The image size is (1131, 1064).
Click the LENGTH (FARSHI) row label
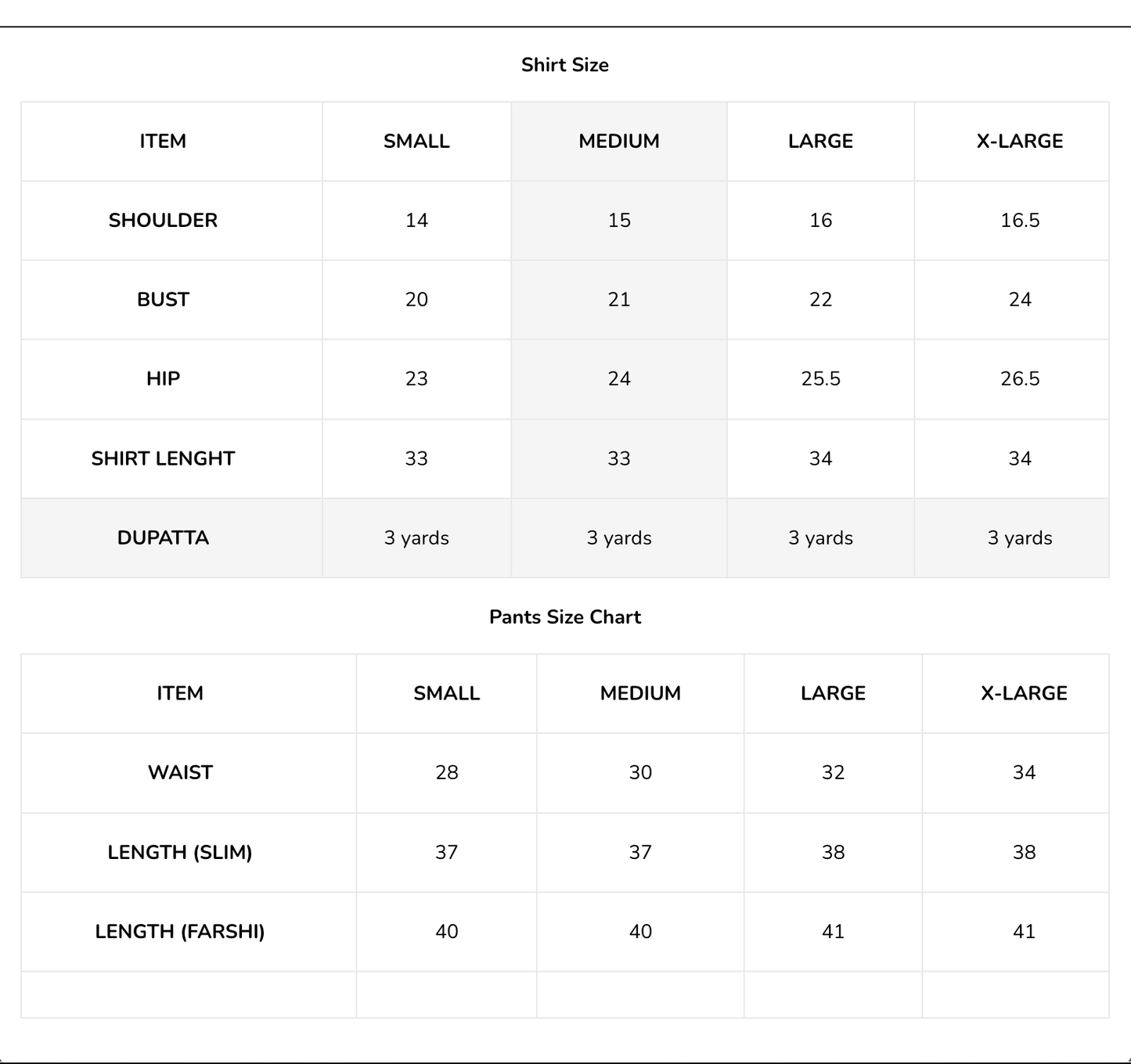point(180,932)
